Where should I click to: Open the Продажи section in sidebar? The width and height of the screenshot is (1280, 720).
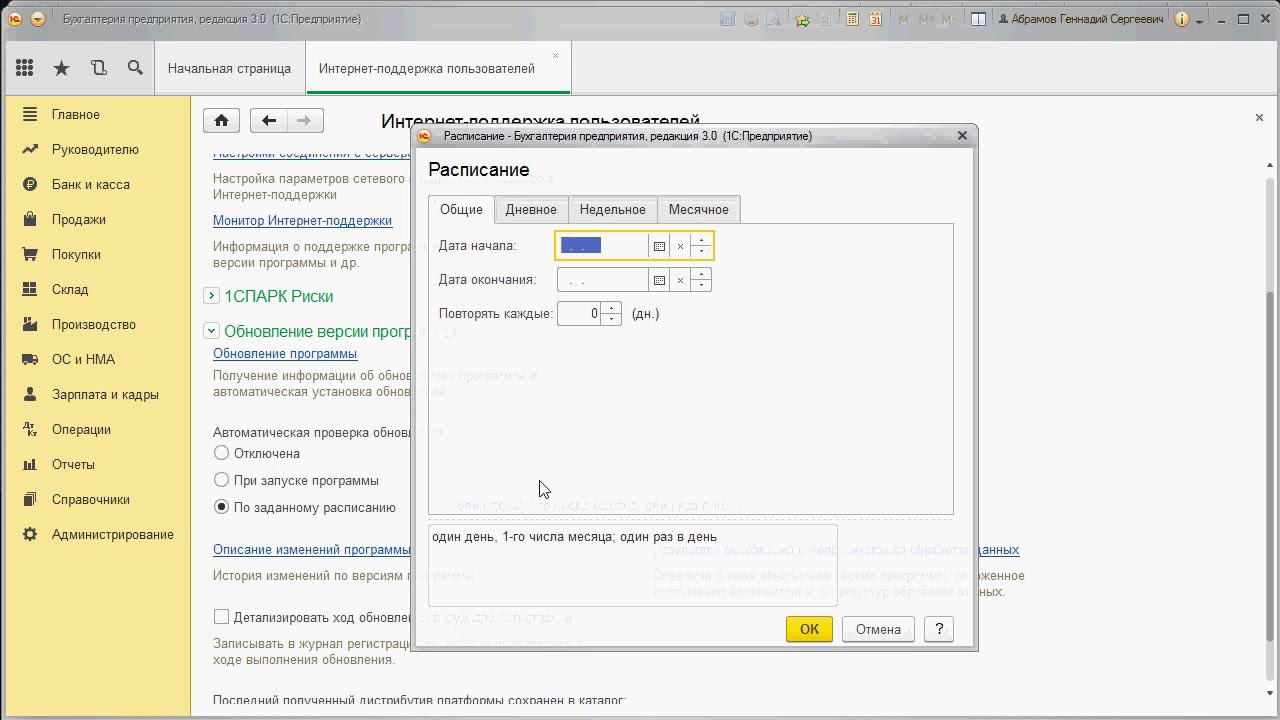[98, 219]
